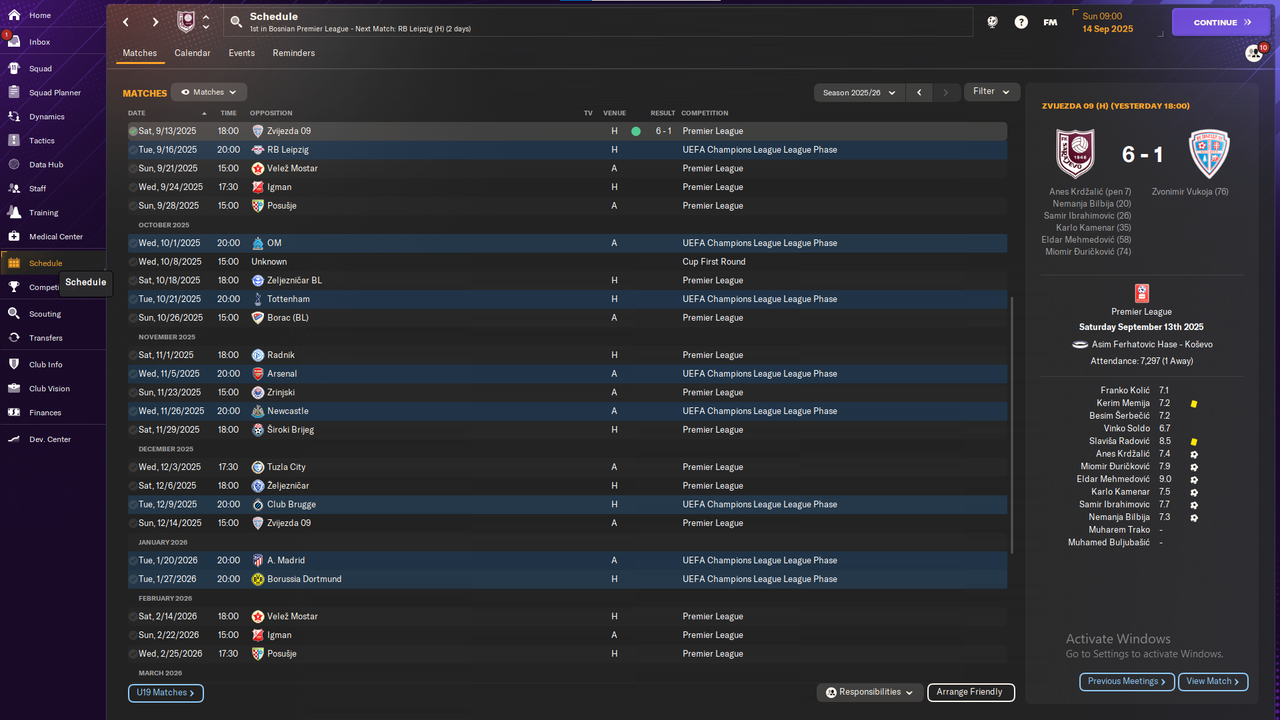Viewport: 1280px width, 720px height.
Task: Open Club Info from the sidebar
Action: pos(45,365)
